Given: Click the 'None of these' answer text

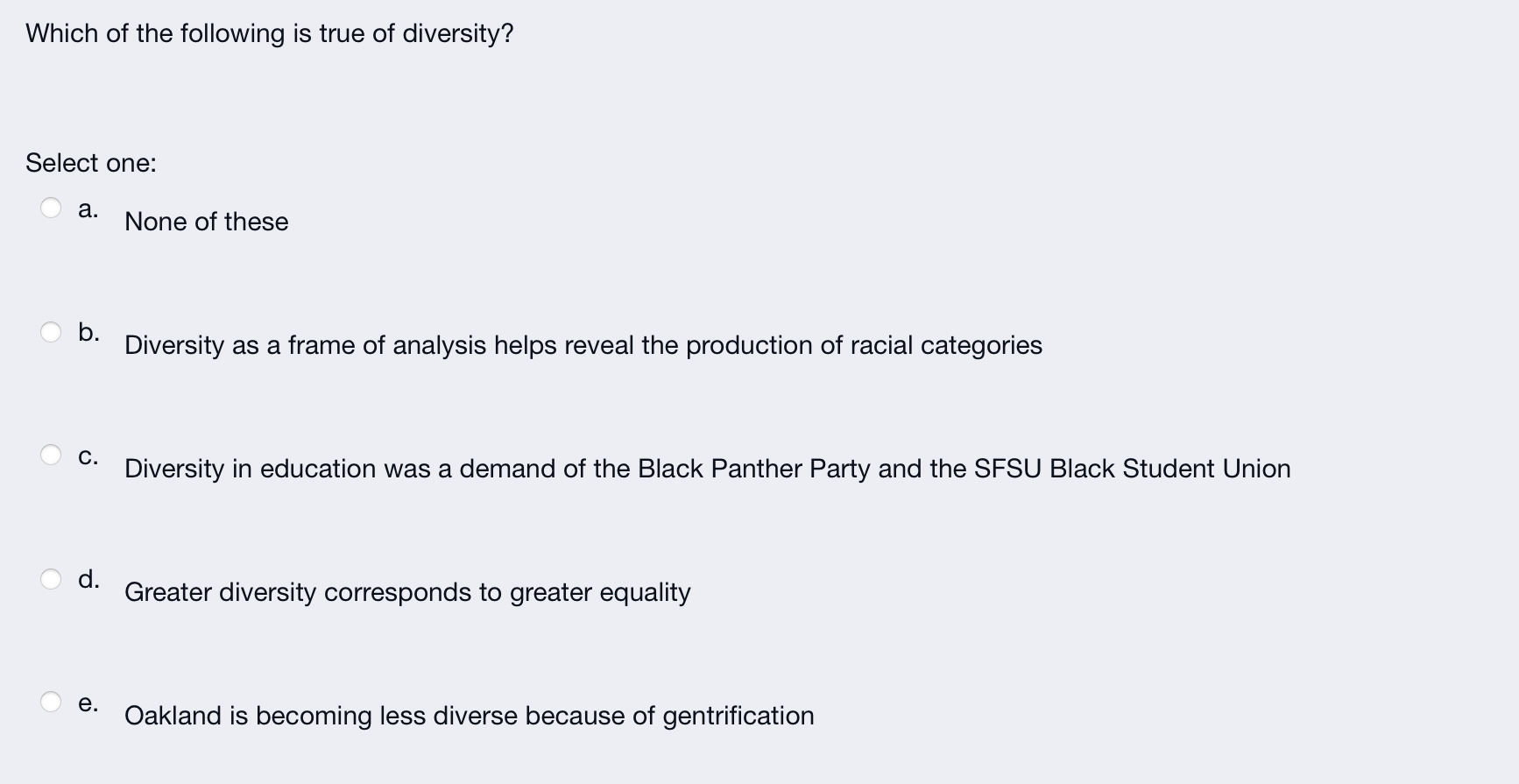Looking at the screenshot, I should click(206, 222).
